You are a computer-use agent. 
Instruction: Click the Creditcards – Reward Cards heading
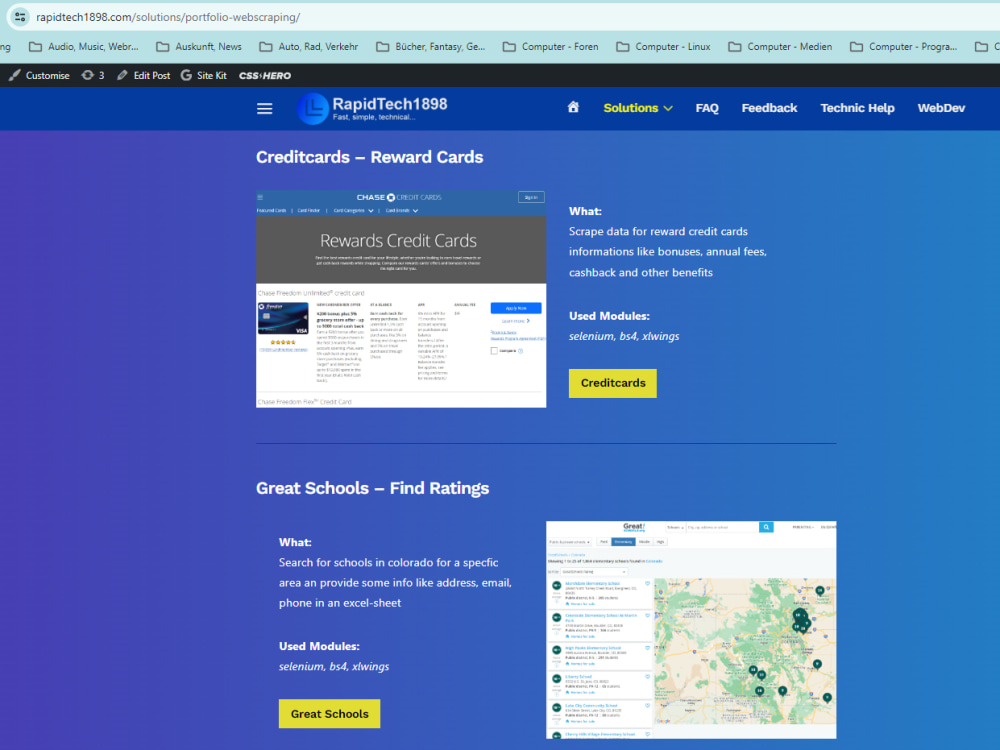coord(369,157)
